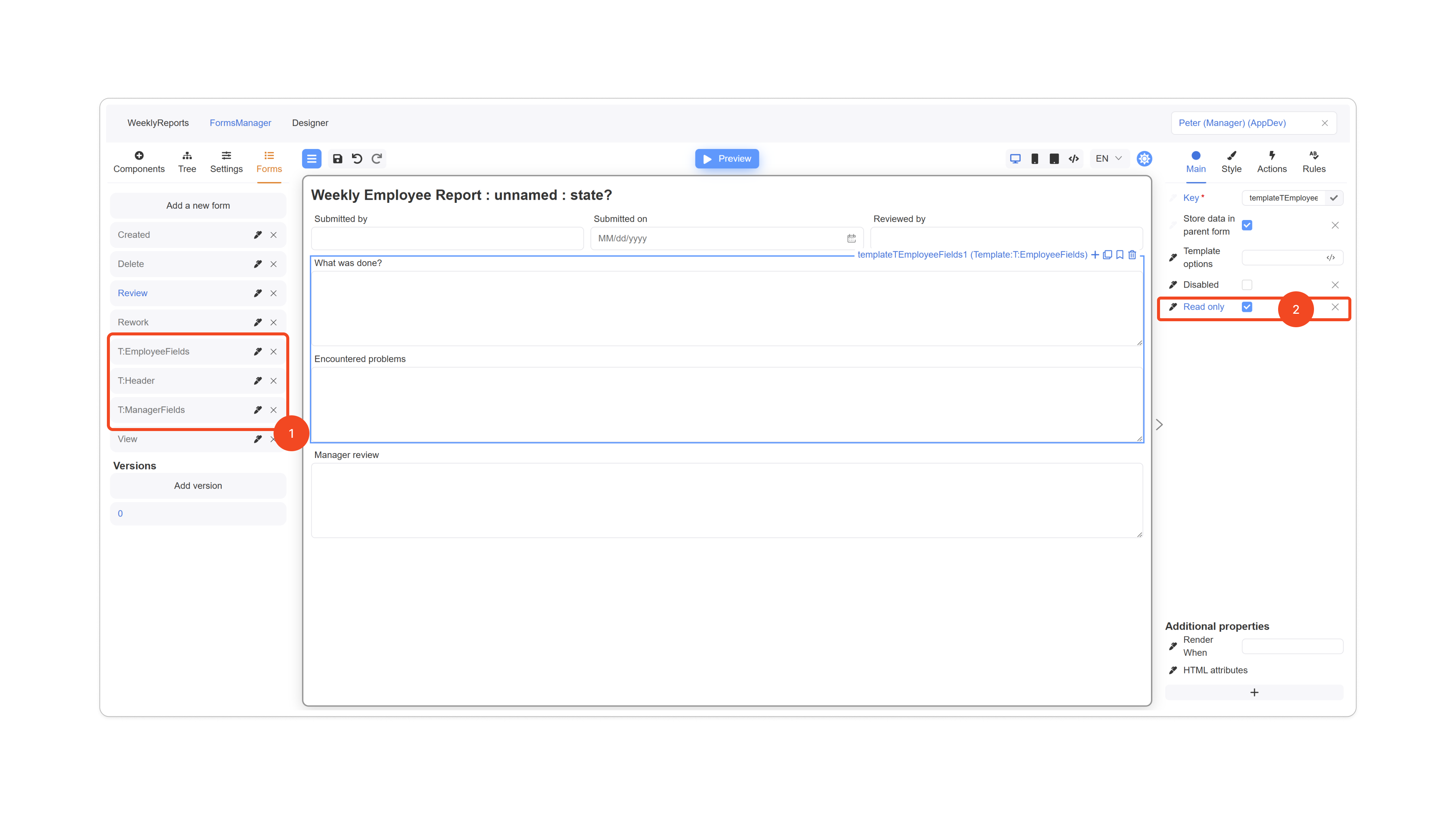Edit the T:Header form pencil icon
Screen dimensions: 1456x818
pos(258,381)
